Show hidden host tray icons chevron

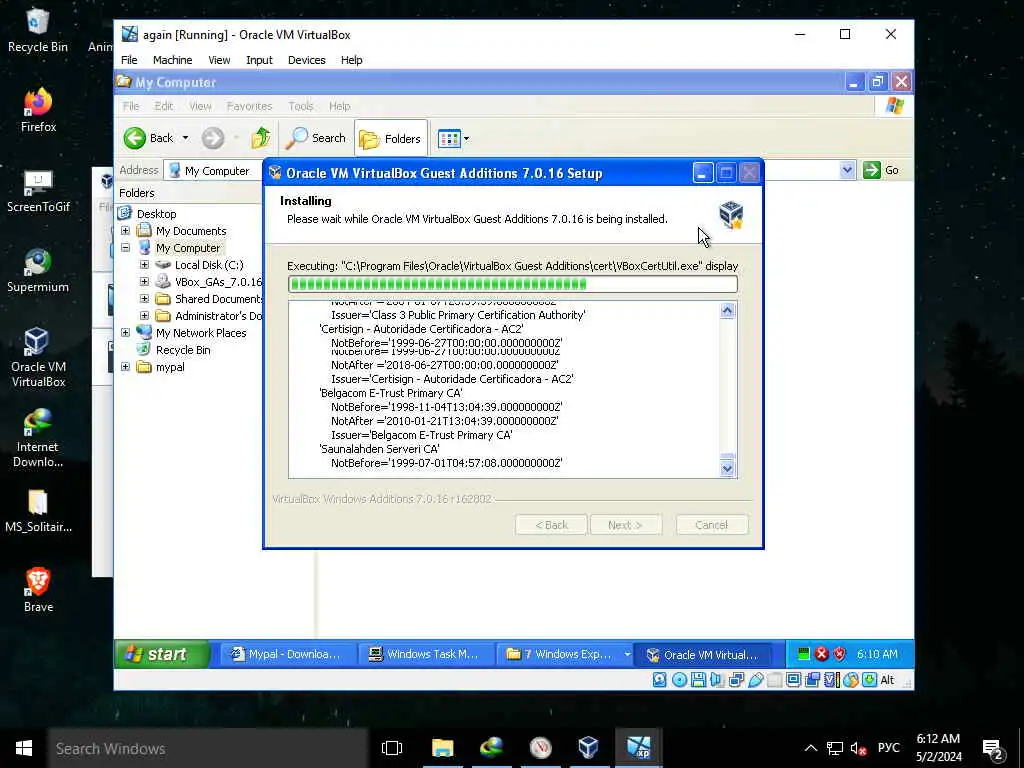(810, 748)
